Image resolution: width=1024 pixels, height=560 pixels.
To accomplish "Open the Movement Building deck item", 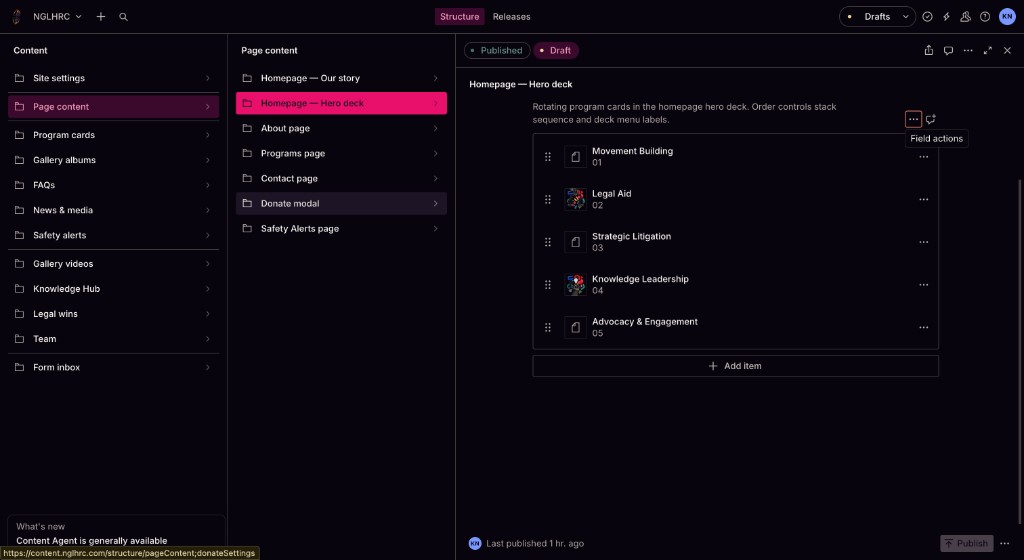I will click(735, 157).
